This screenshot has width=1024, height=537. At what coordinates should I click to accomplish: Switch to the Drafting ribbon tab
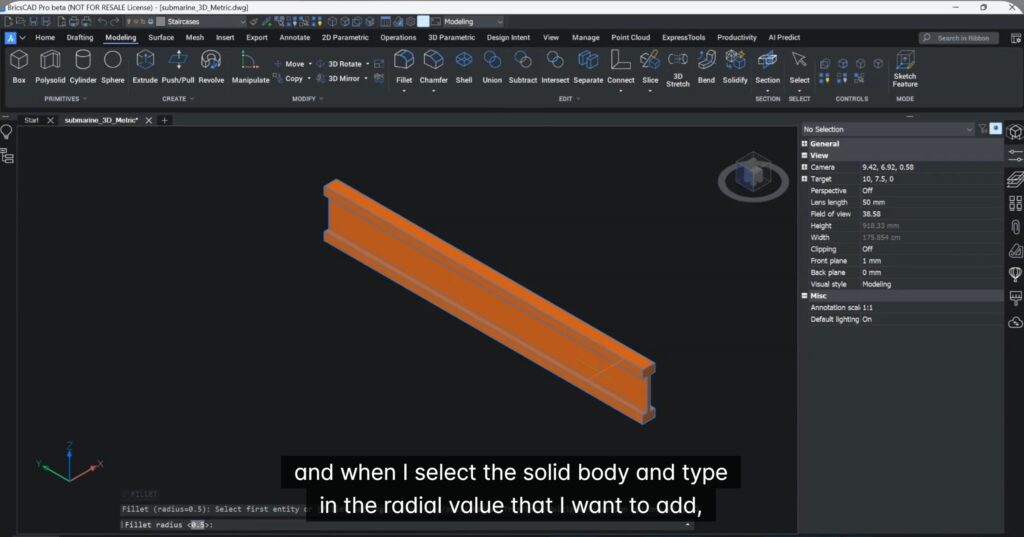point(80,38)
